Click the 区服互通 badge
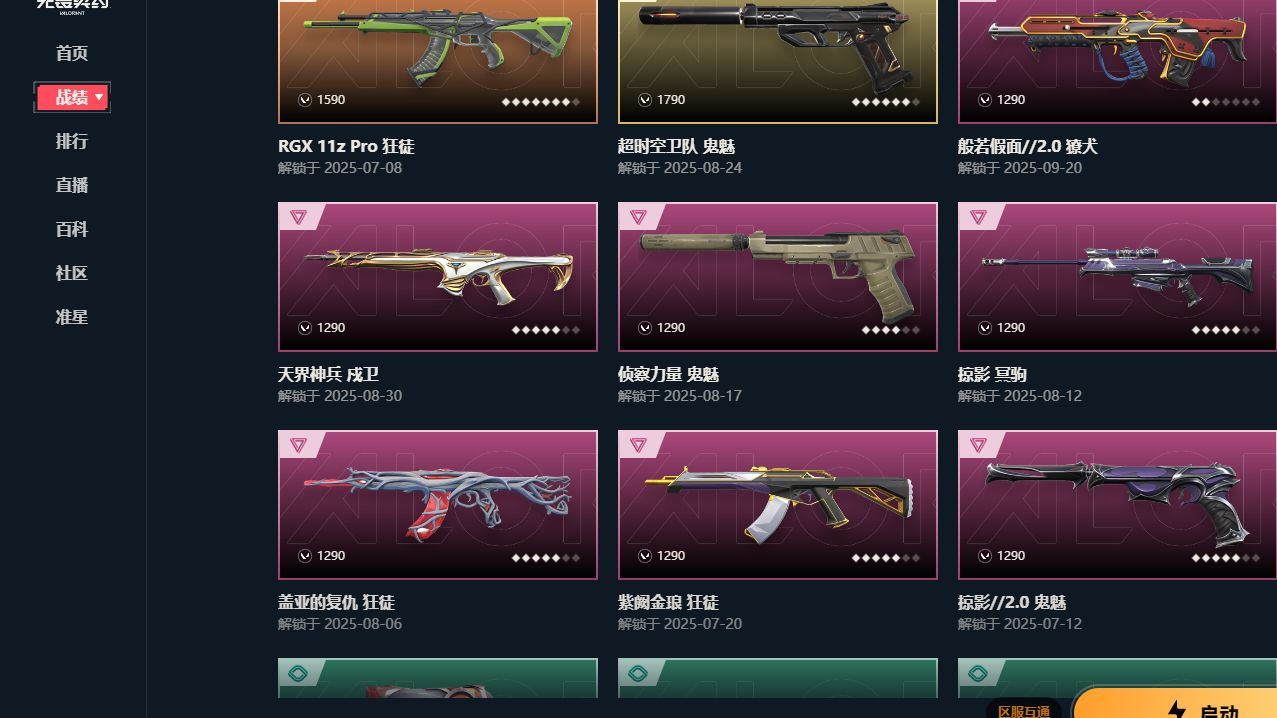This screenshot has height=718, width=1277. pos(1024,709)
